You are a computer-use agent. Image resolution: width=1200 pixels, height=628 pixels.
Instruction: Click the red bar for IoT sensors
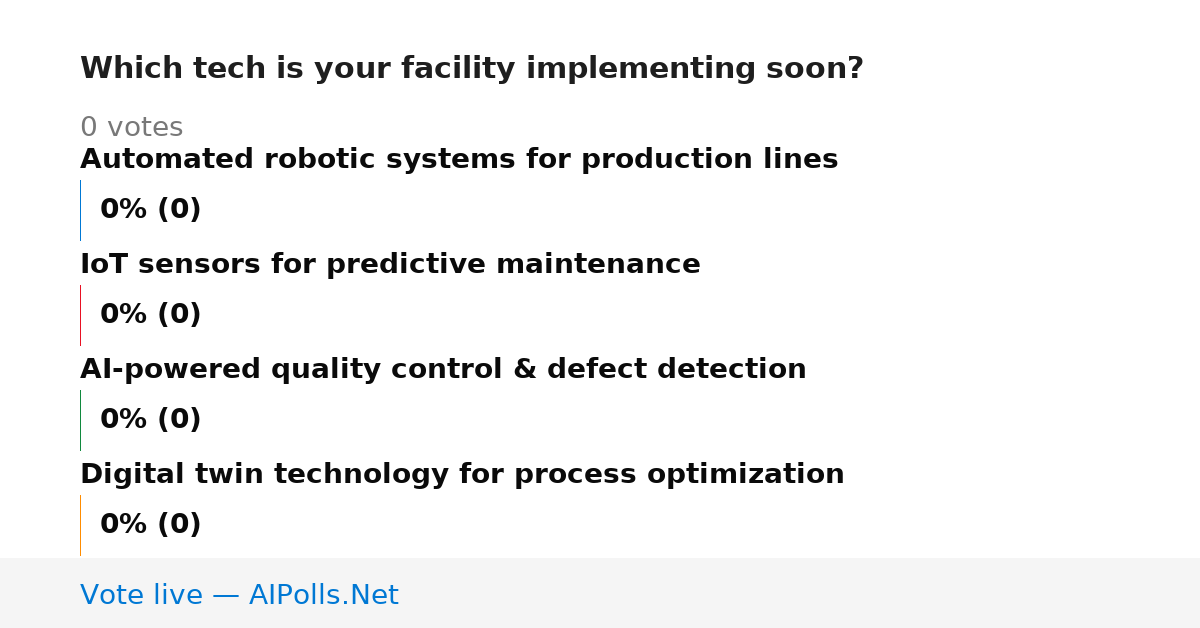[80, 315]
